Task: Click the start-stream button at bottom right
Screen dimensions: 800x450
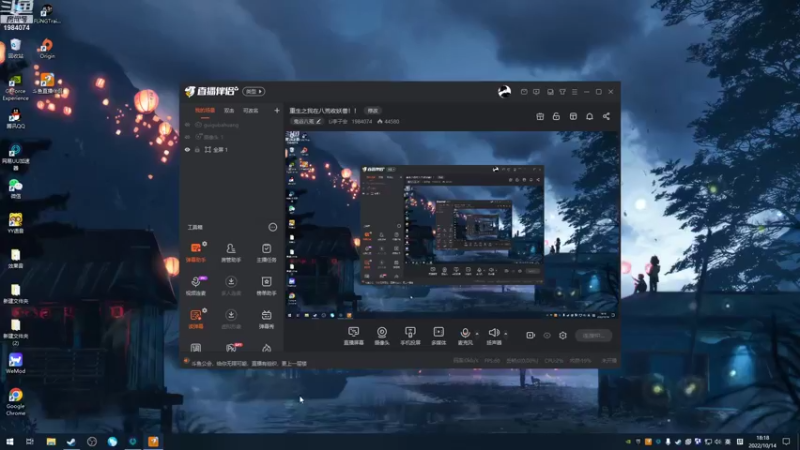Action: [593, 335]
